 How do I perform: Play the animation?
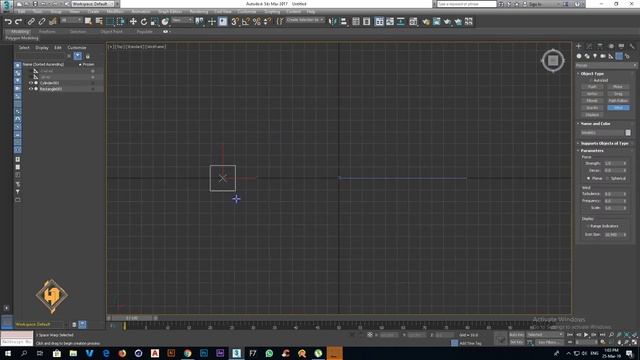tap(586, 335)
